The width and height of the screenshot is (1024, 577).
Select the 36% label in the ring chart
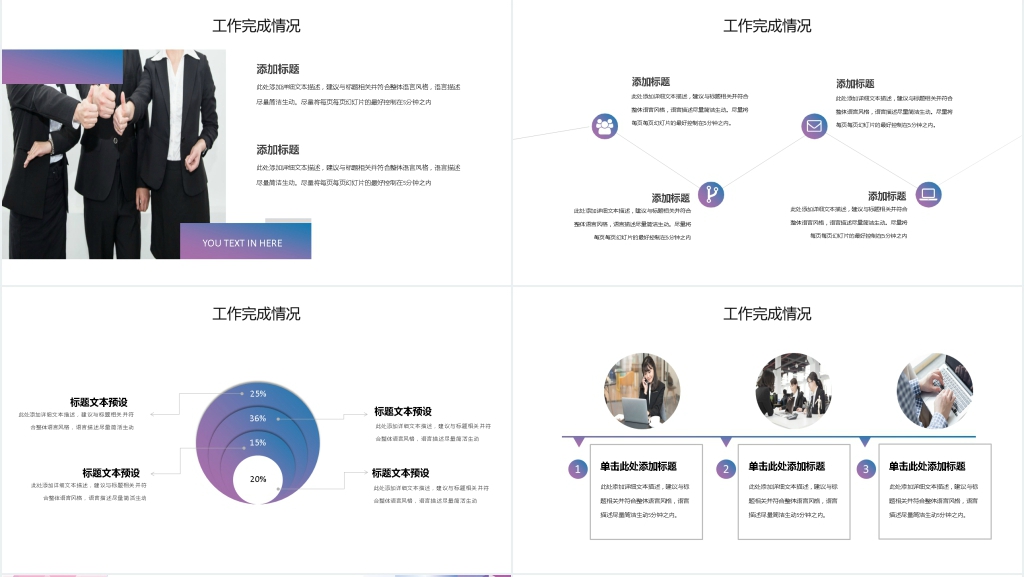[258, 418]
